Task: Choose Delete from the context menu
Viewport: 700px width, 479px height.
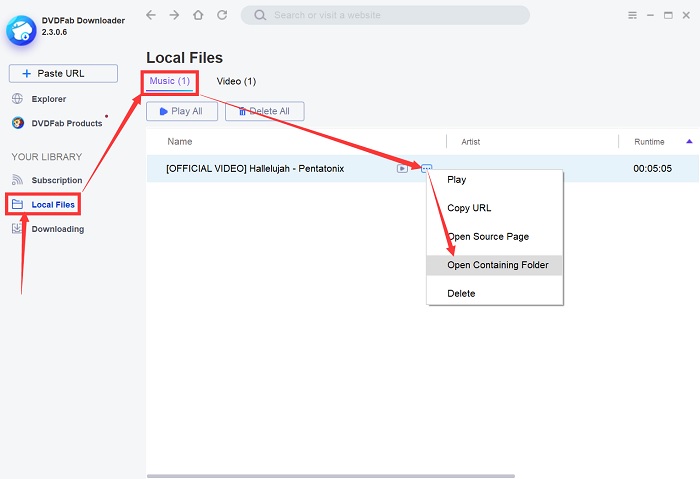Action: [495, 293]
